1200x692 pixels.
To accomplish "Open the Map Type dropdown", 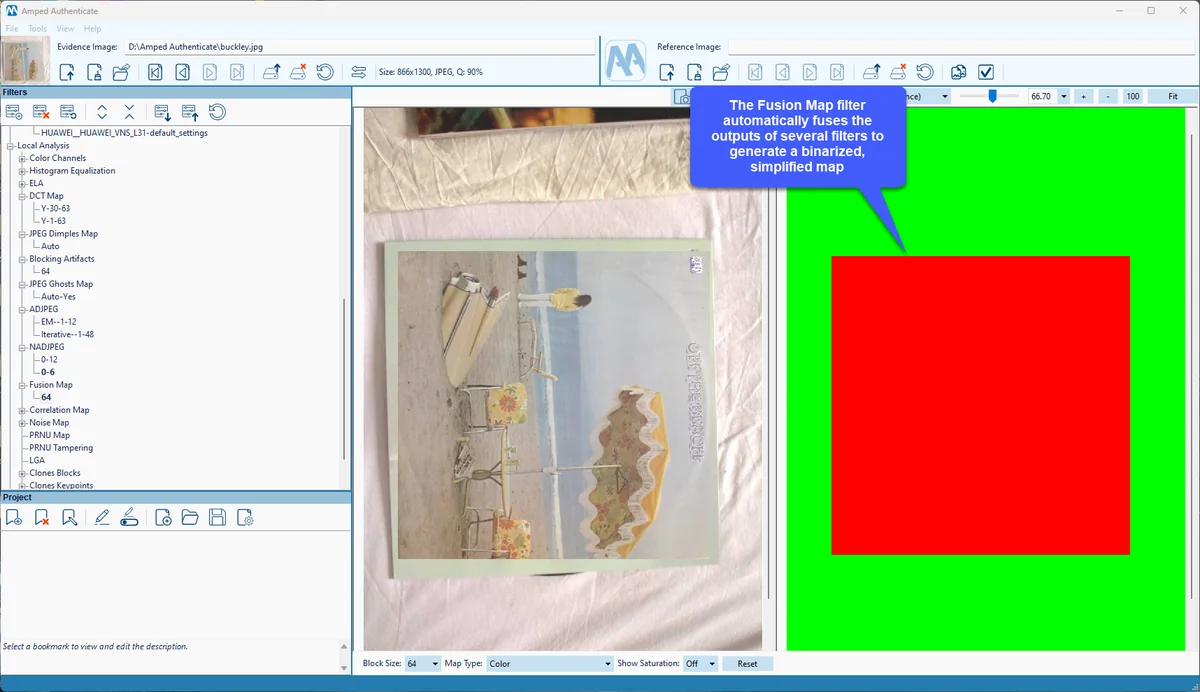I will tap(549, 664).
